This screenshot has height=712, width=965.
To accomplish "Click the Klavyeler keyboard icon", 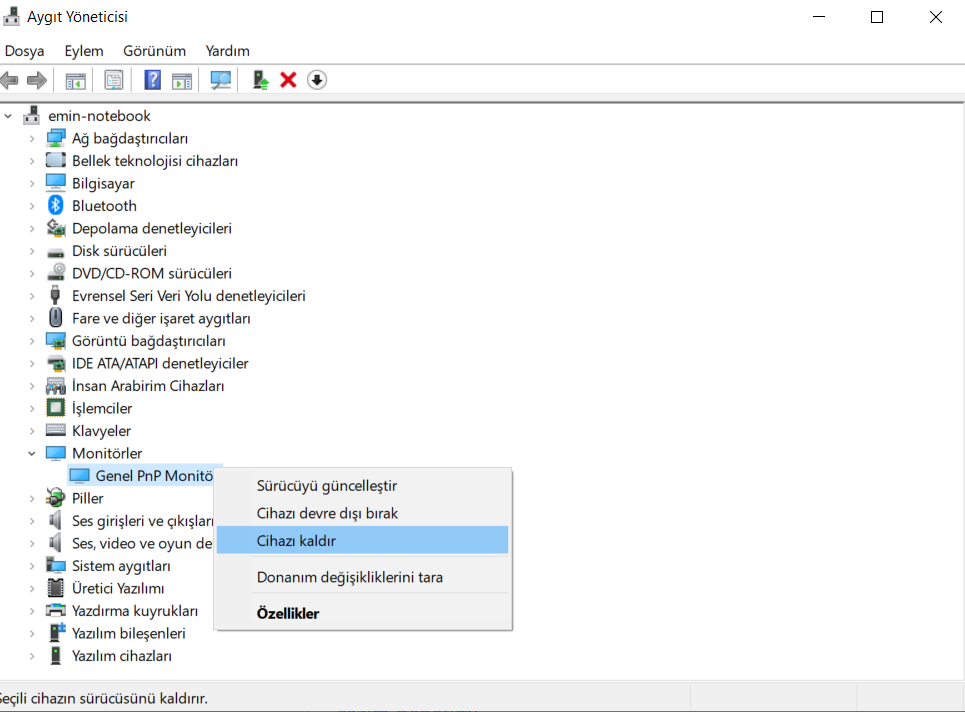I will pos(55,430).
